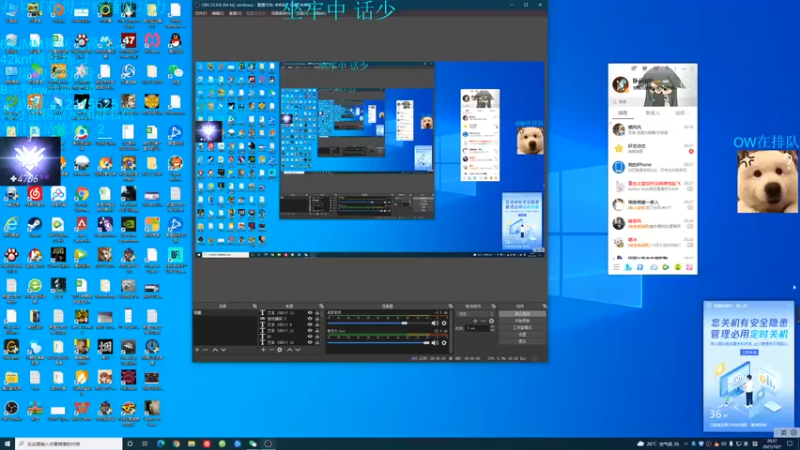Open Tencent Video icon in QQ bottom bar
This screenshot has height=450, width=800.
point(666,267)
